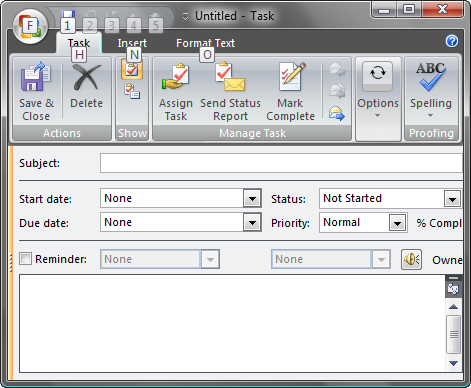Click the notes scrollbar thumb
This screenshot has height=388, width=471.
click(453, 334)
